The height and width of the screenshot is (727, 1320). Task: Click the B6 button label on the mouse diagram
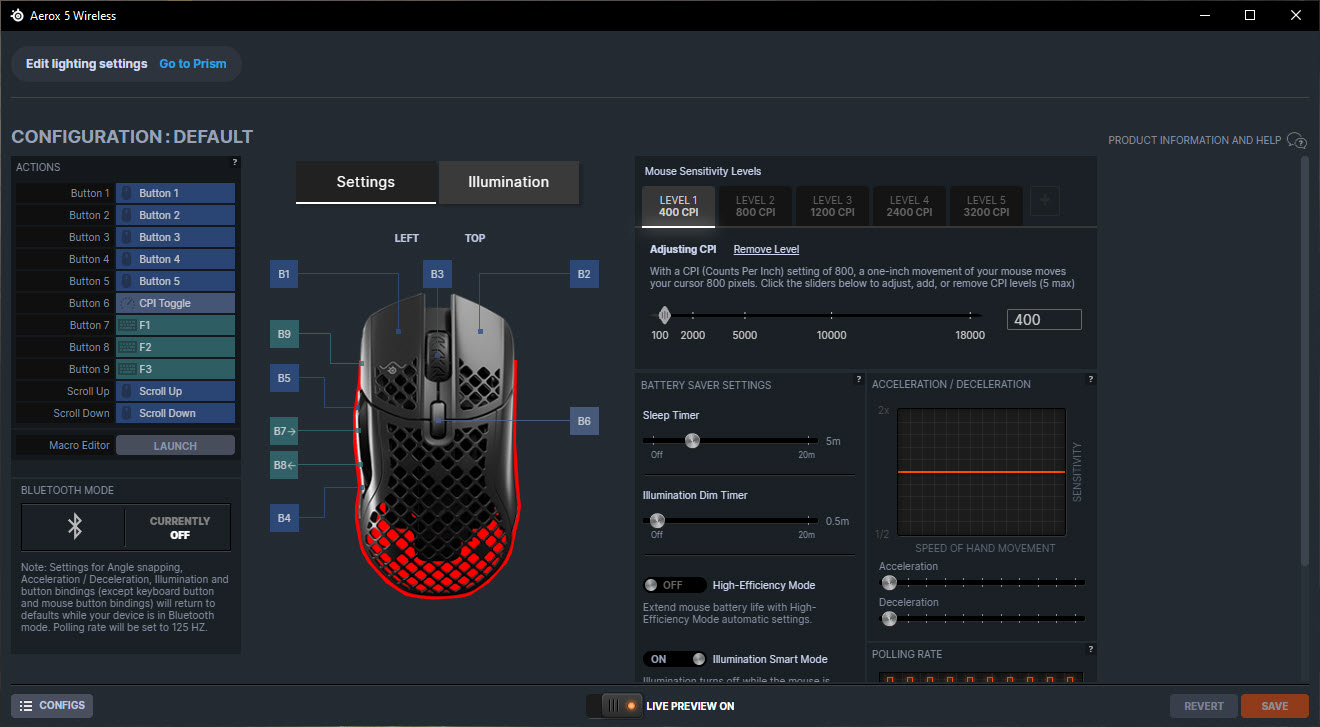click(x=584, y=422)
